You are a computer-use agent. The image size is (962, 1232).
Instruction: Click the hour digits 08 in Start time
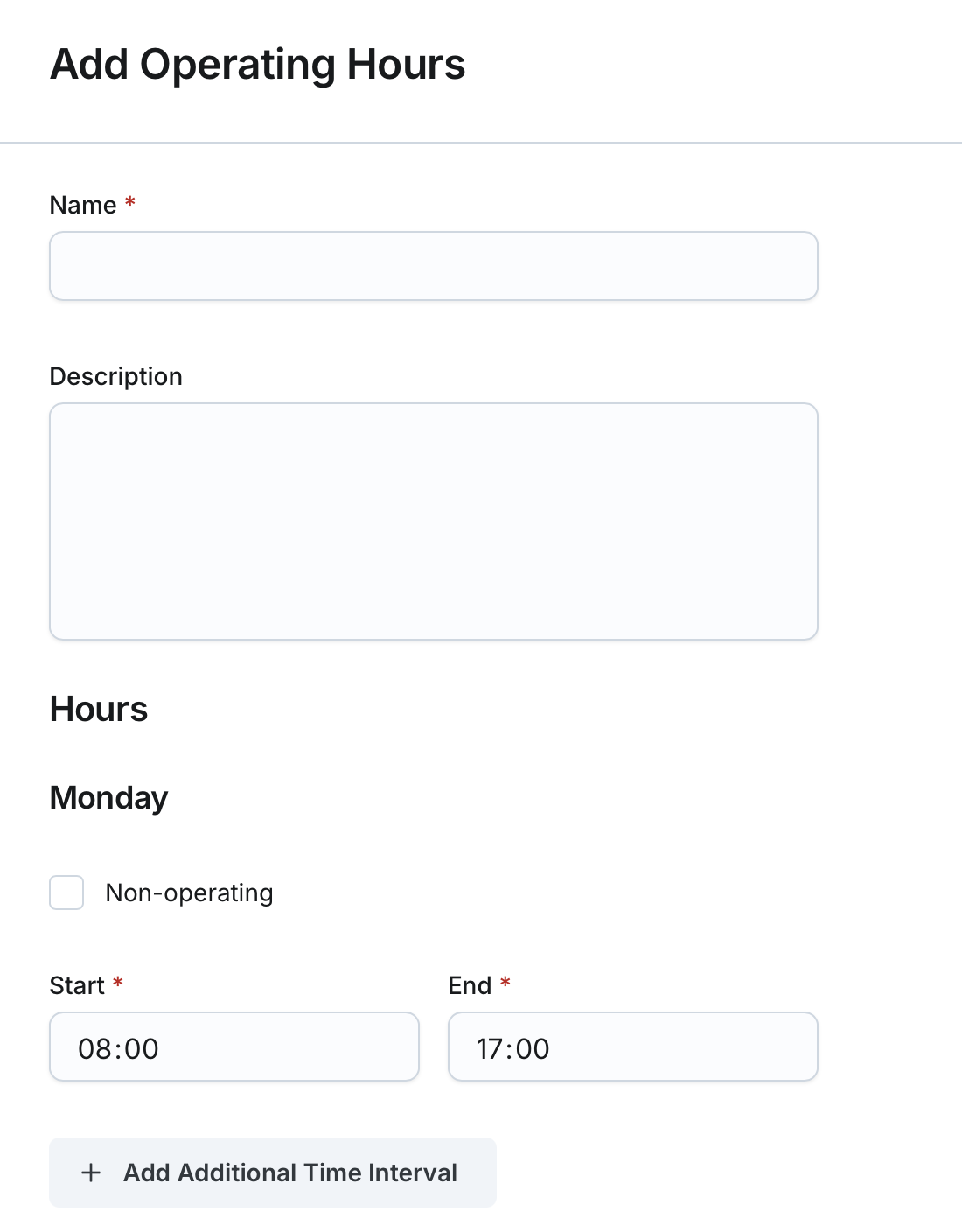94,1048
